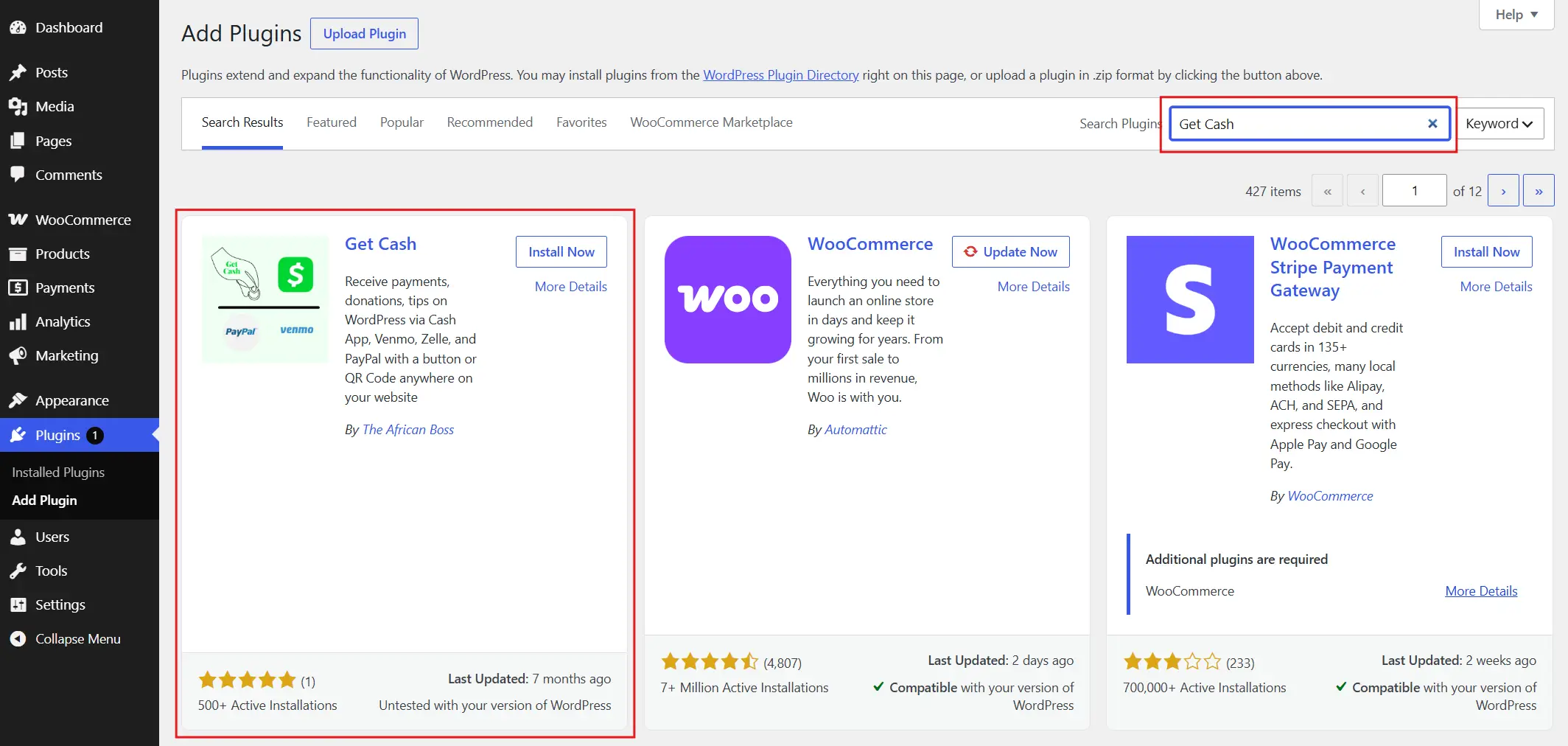1568x746 pixels.
Task: Click the '427 items' count text
Action: (1273, 192)
